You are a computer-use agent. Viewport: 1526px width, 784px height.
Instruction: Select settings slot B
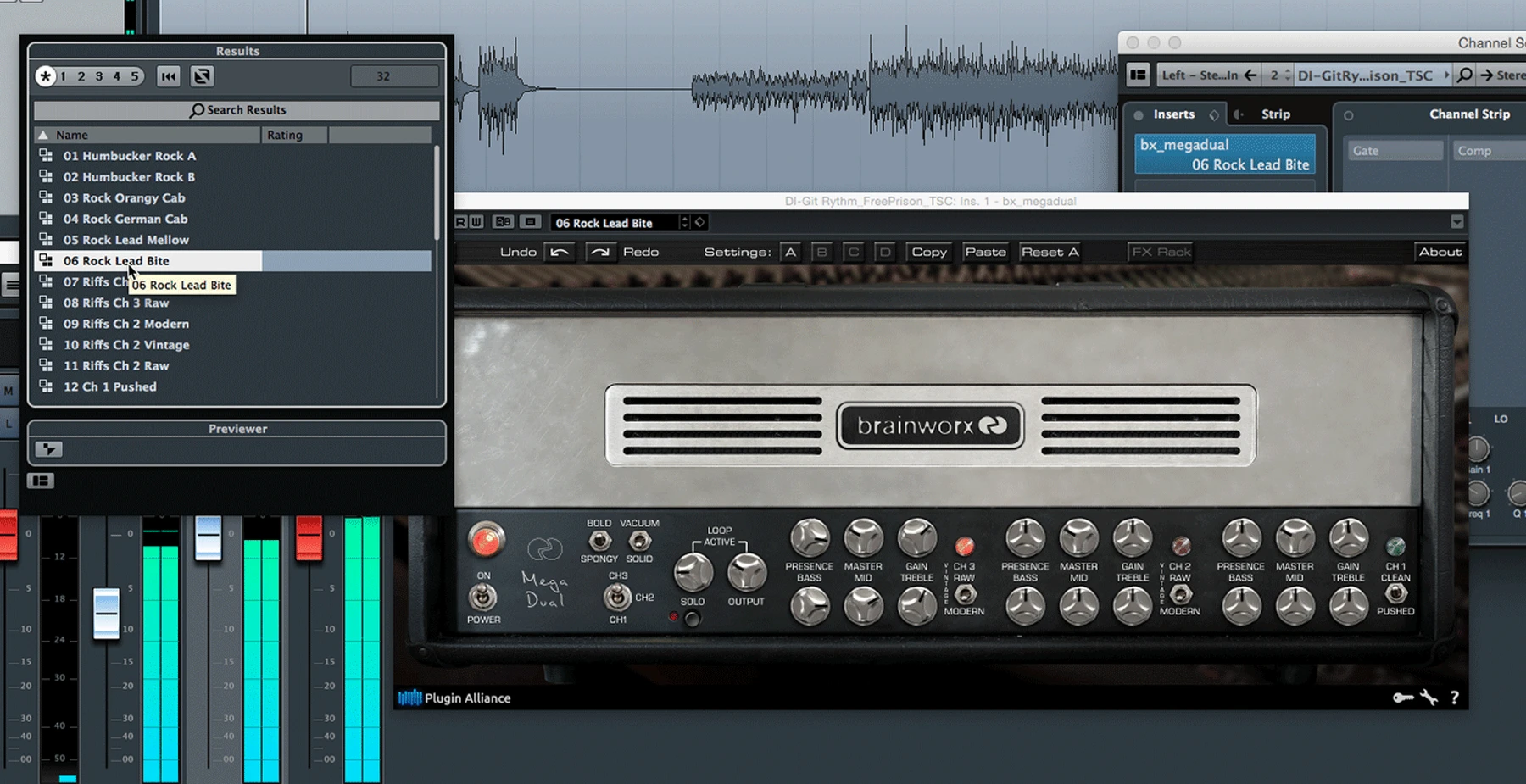click(821, 252)
